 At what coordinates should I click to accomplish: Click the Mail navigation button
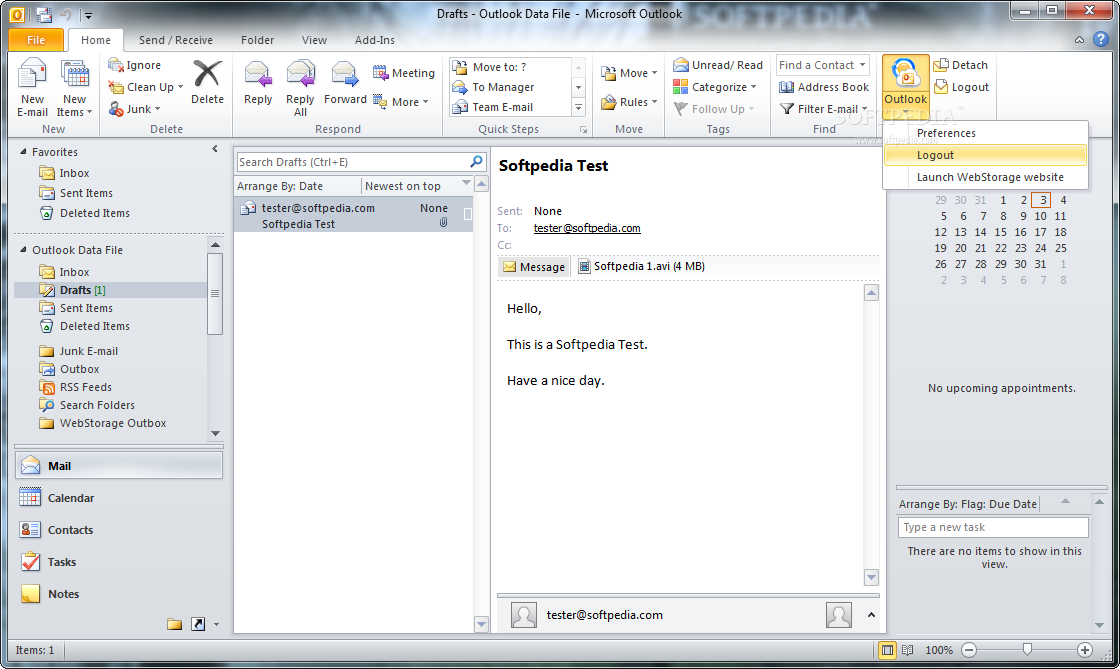coord(119,466)
